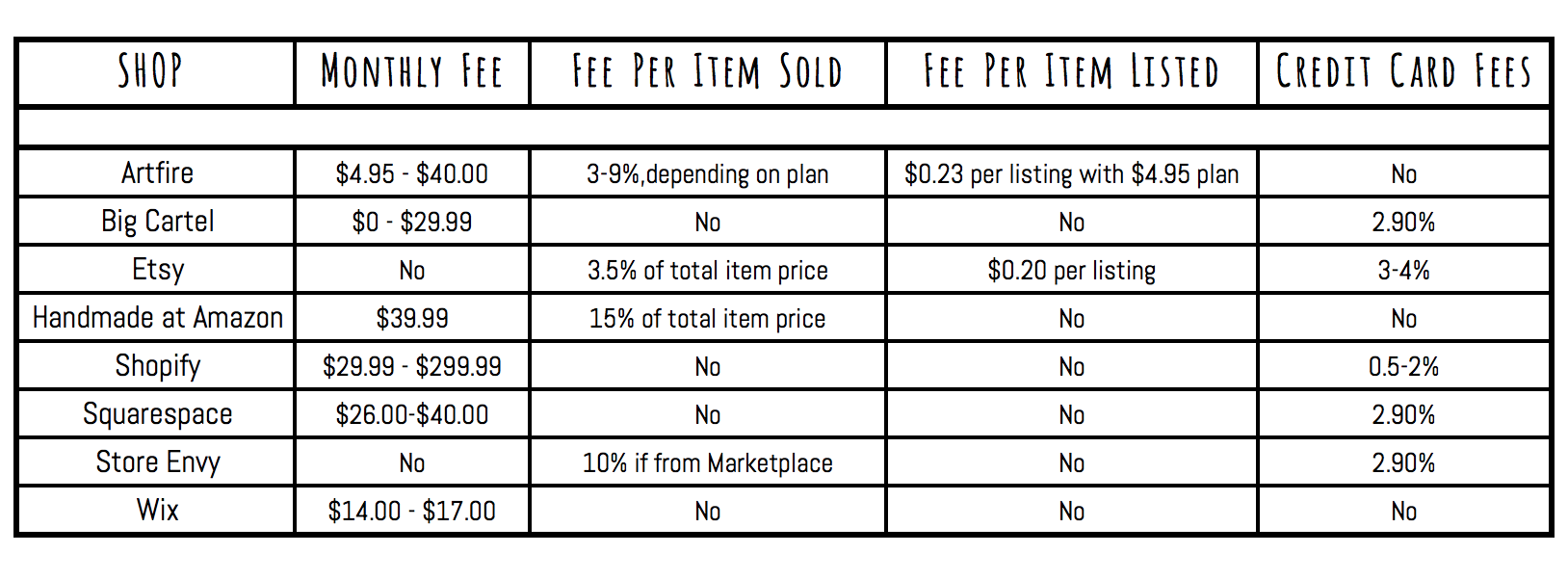Select the Artfire shop name cell
The height and width of the screenshot is (580, 1568).
click(157, 173)
